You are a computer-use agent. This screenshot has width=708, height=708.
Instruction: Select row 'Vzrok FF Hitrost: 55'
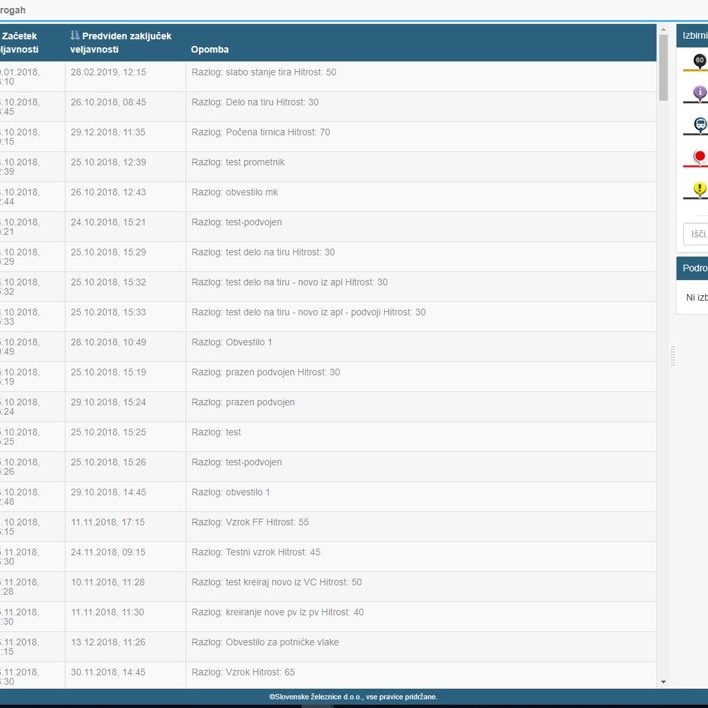tap(250, 522)
